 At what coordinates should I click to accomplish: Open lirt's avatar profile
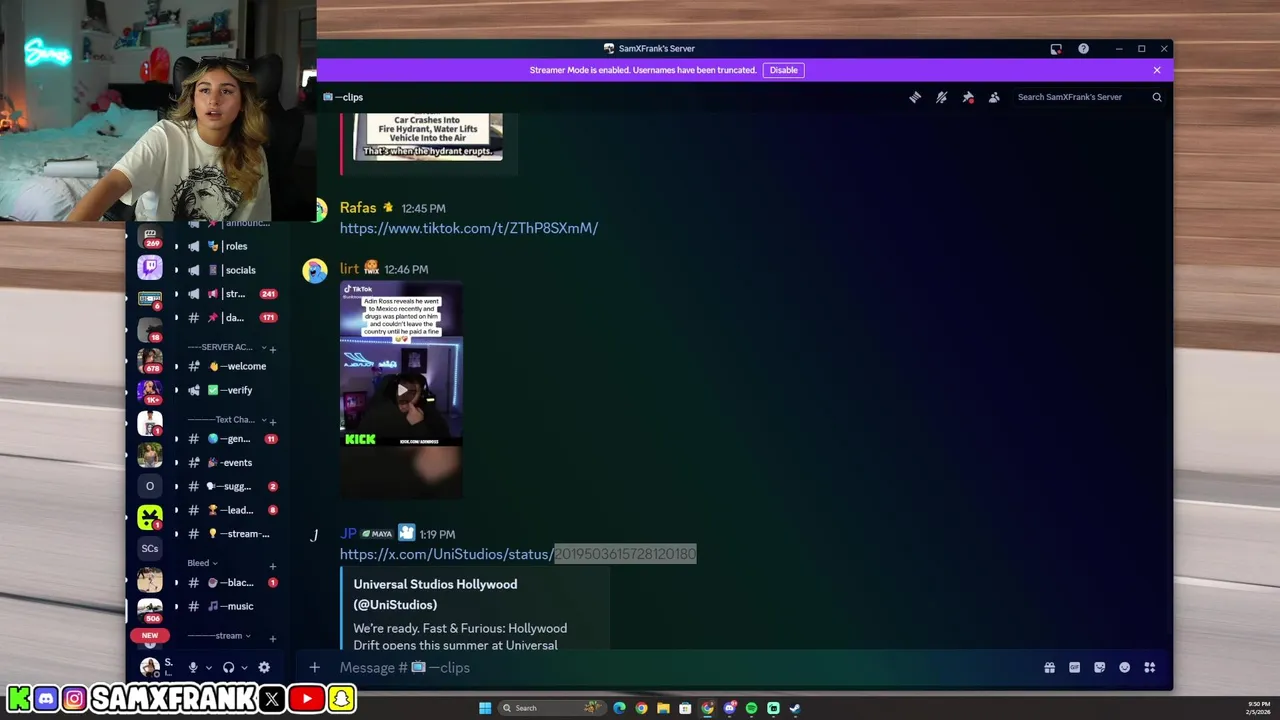[x=315, y=271]
